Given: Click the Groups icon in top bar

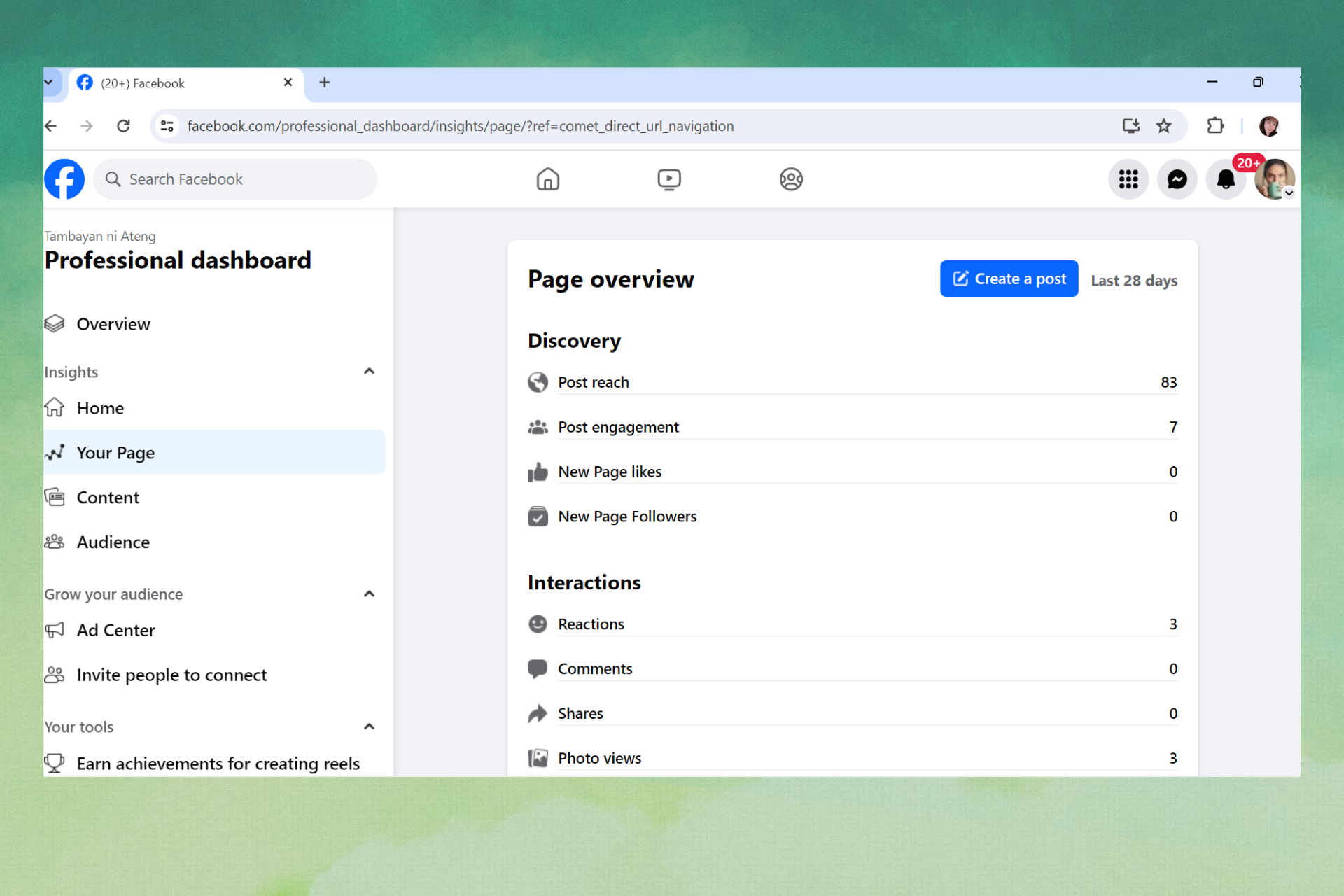Looking at the screenshot, I should tap(790, 179).
